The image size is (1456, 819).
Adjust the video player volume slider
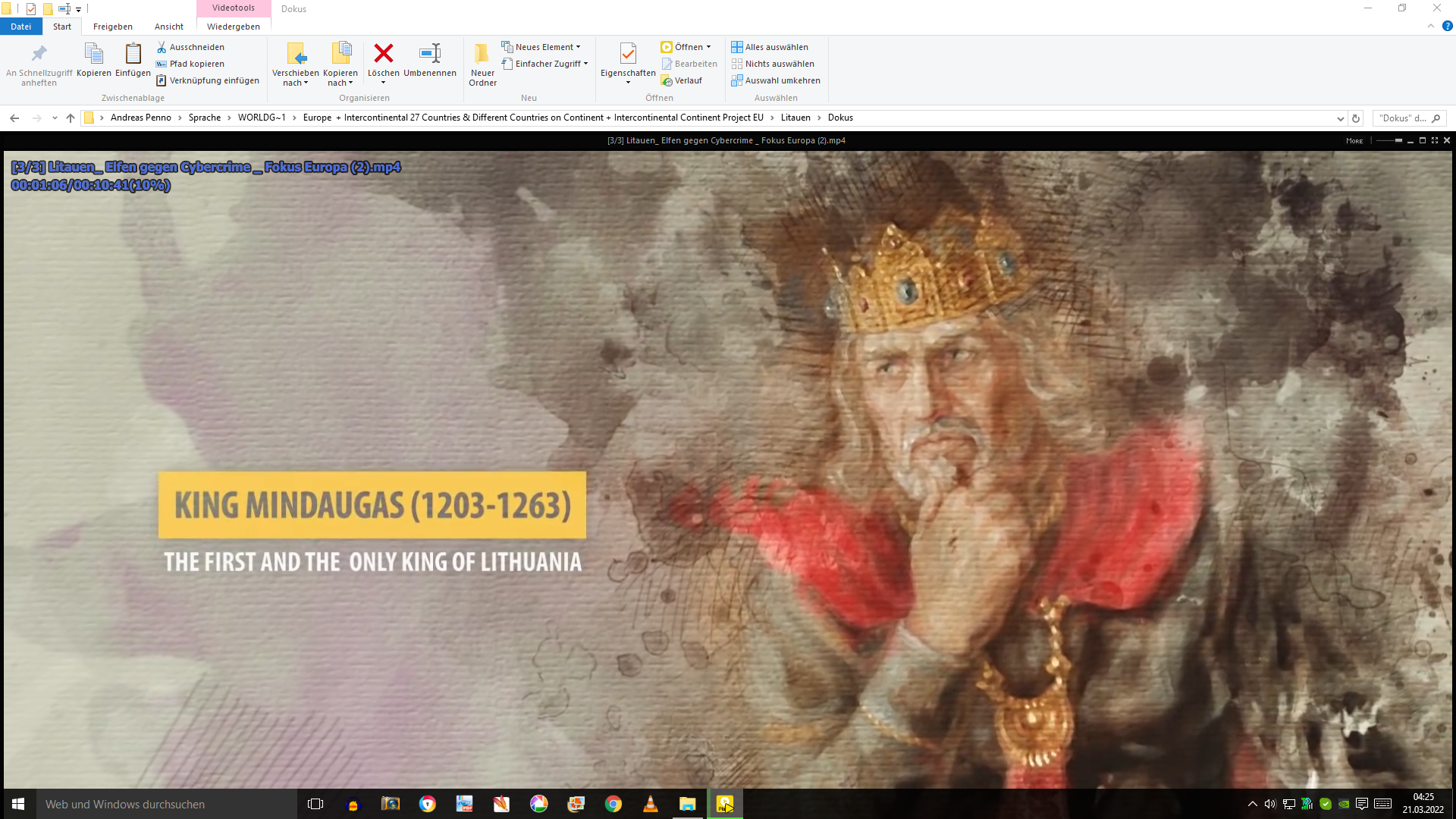(x=1389, y=140)
